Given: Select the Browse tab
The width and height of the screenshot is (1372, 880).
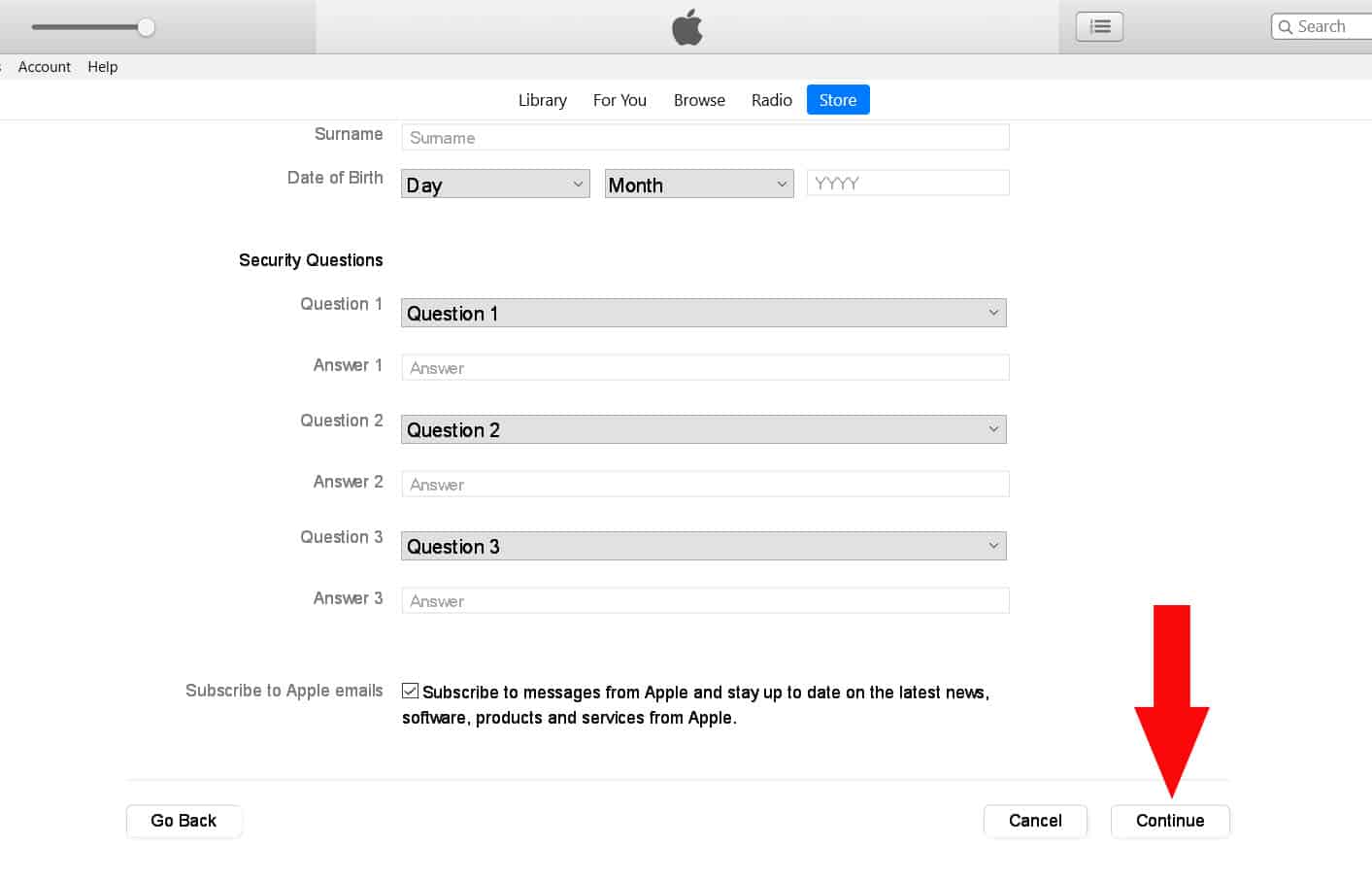Looking at the screenshot, I should pyautogui.click(x=699, y=100).
